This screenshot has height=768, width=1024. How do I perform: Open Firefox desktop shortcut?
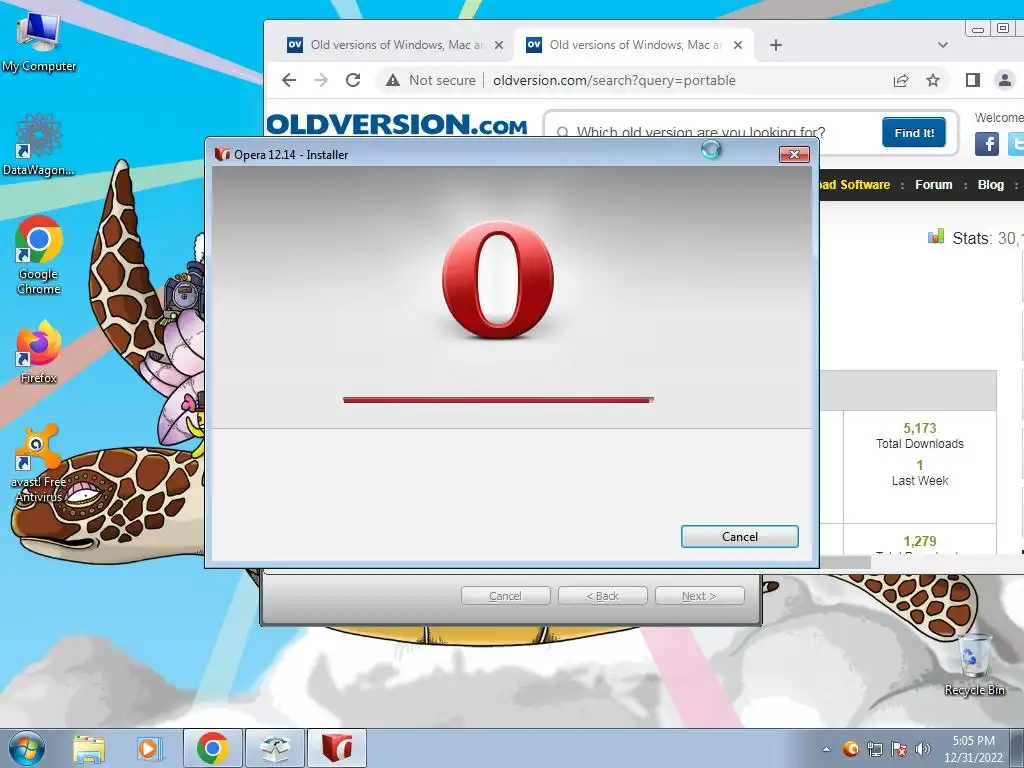(39, 351)
